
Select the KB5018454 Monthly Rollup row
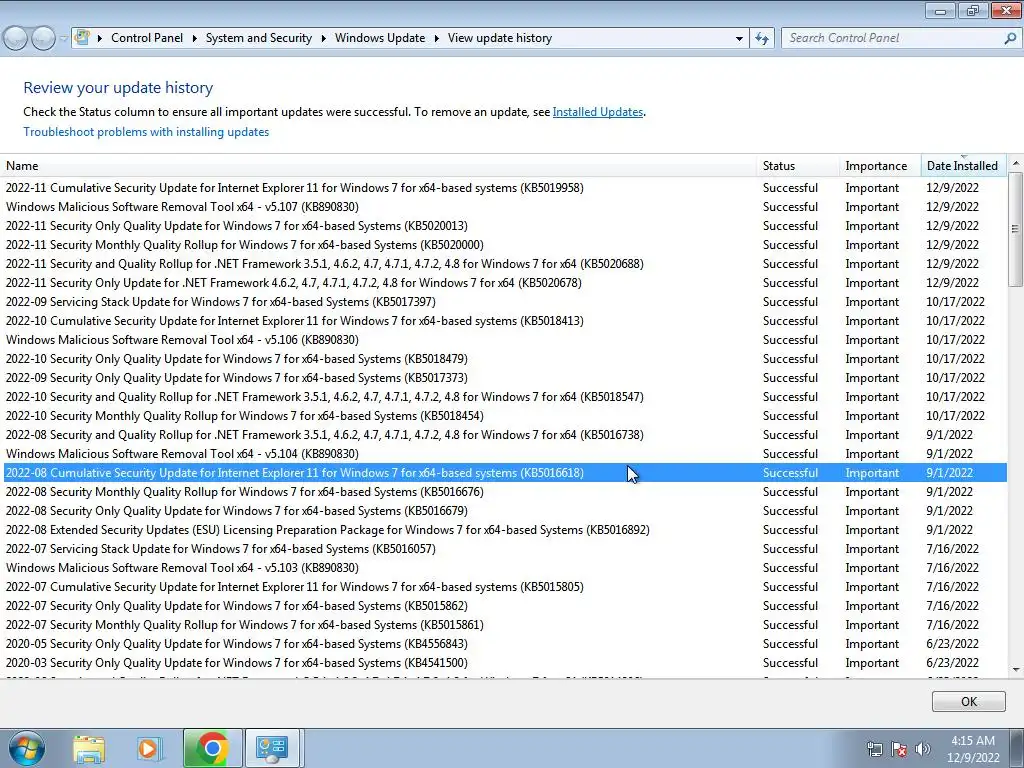[505, 416]
